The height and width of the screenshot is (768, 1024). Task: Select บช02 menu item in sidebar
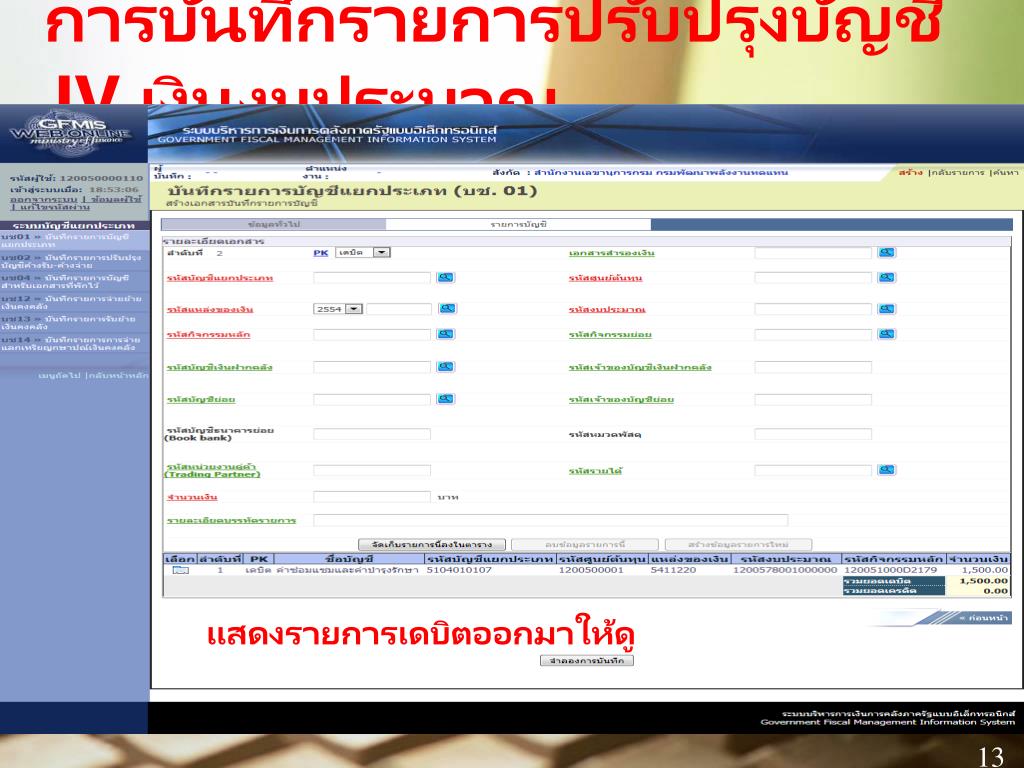[x=74, y=261]
